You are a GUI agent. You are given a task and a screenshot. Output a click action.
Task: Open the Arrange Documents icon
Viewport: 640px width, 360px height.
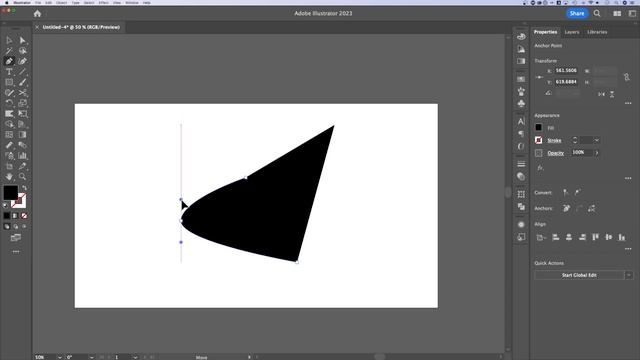point(617,13)
